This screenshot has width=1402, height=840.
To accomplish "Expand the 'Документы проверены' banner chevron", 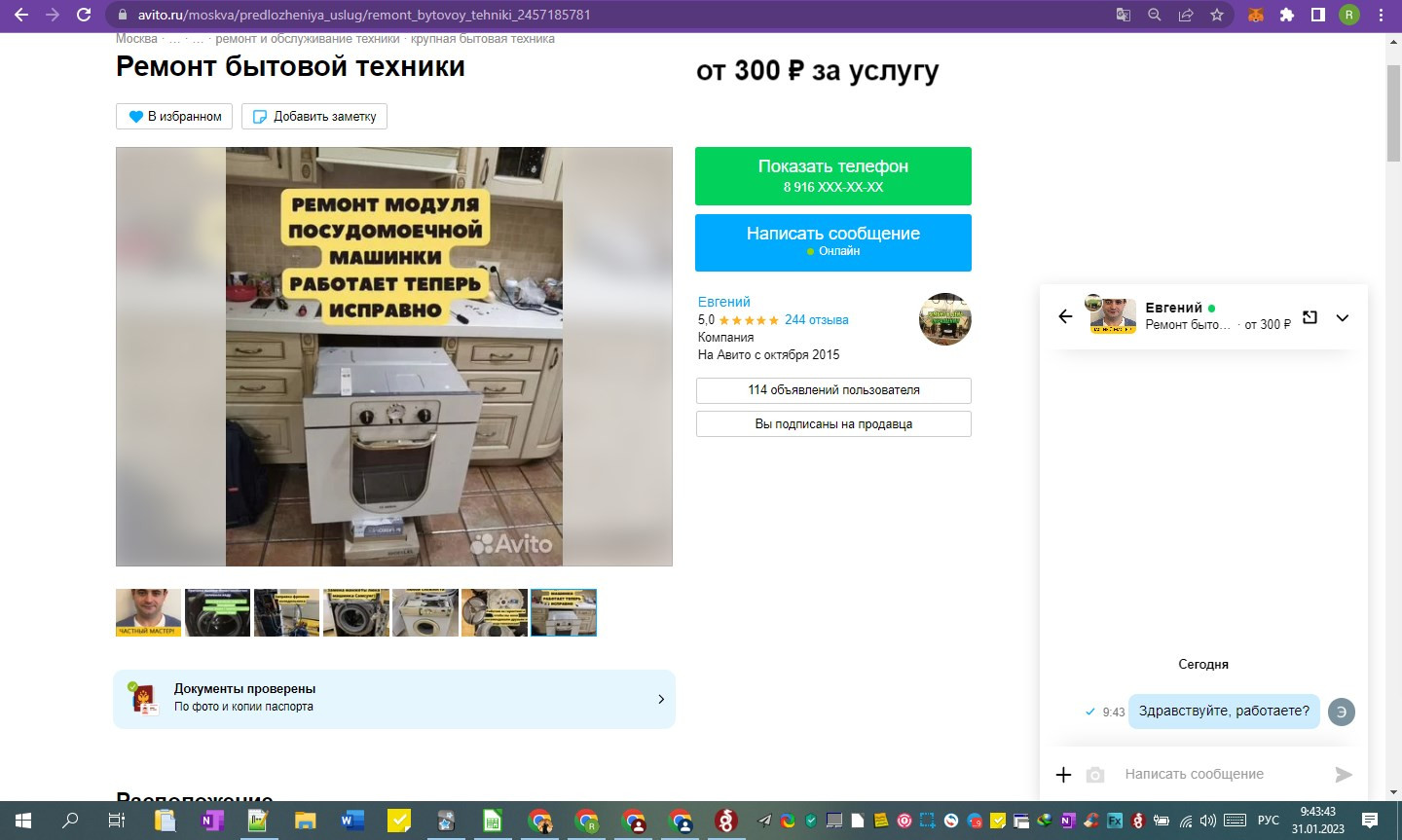I will 661,699.
